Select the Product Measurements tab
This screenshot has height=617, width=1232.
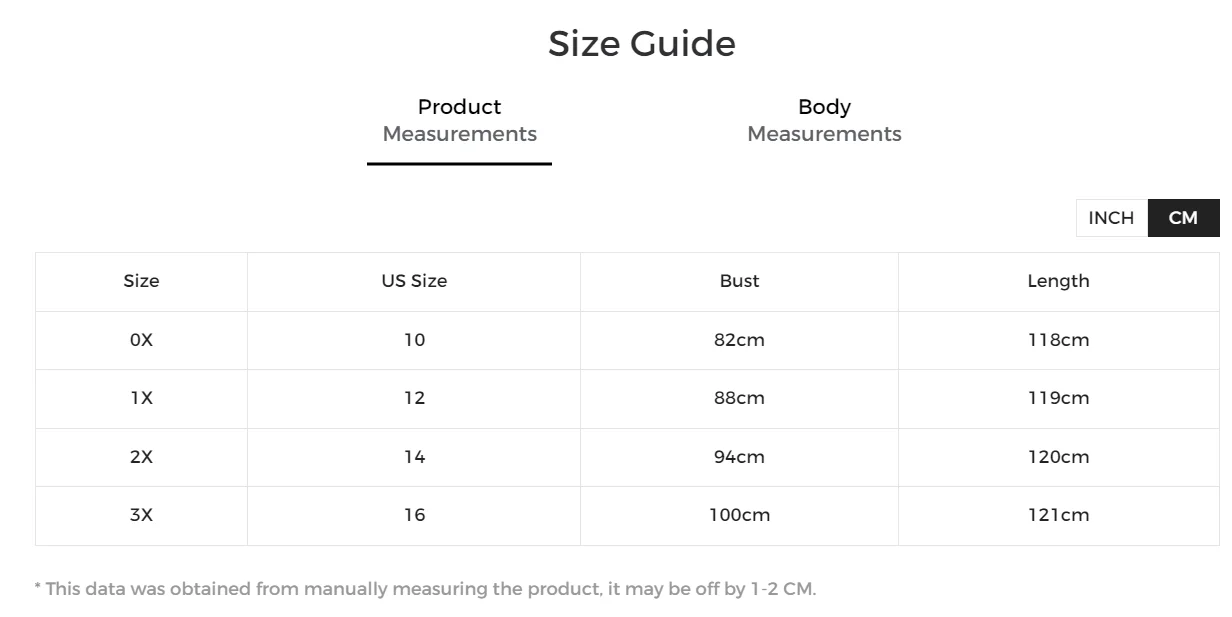[459, 120]
